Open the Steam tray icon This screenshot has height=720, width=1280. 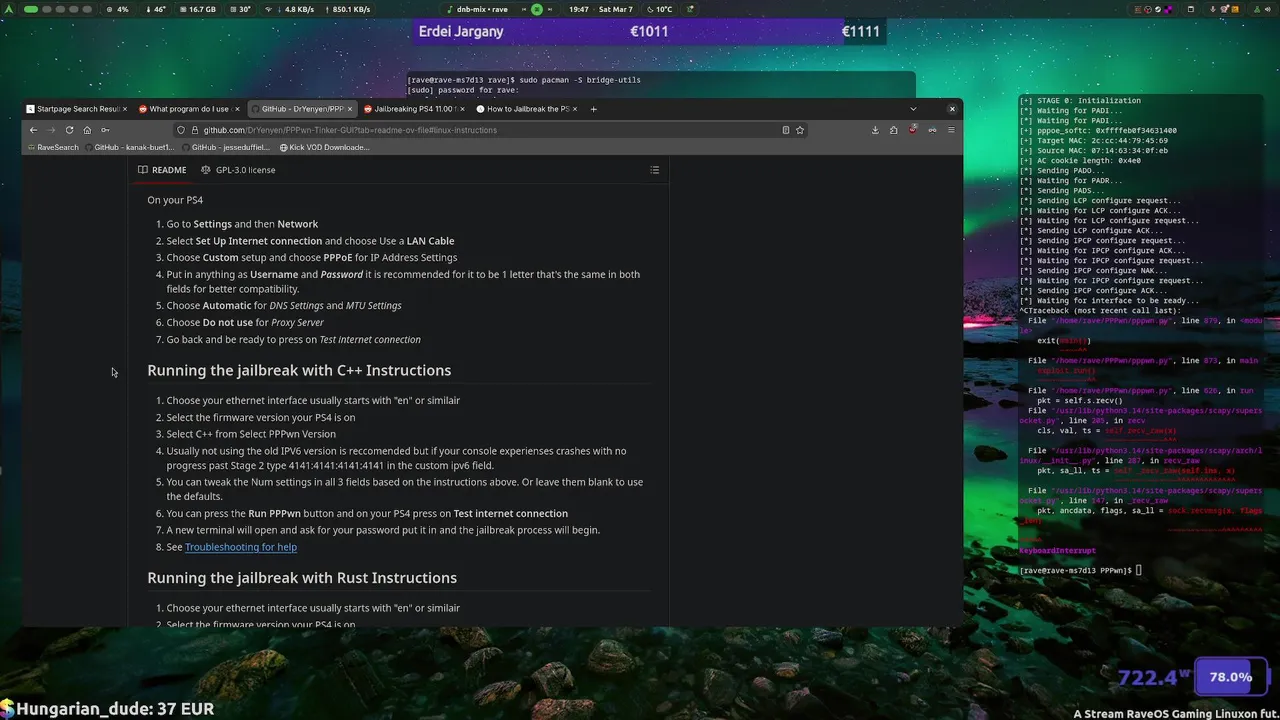1158,9
